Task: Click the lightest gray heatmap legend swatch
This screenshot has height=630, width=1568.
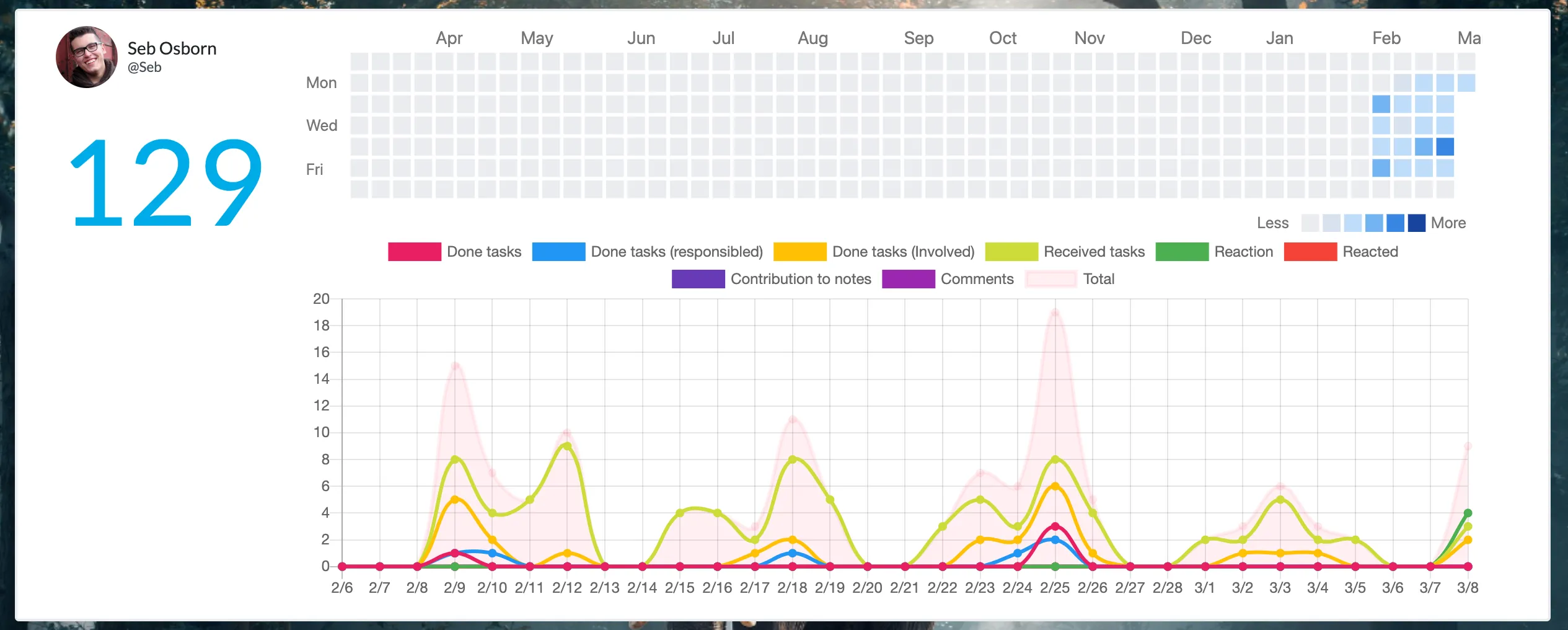Action: click(x=1310, y=223)
